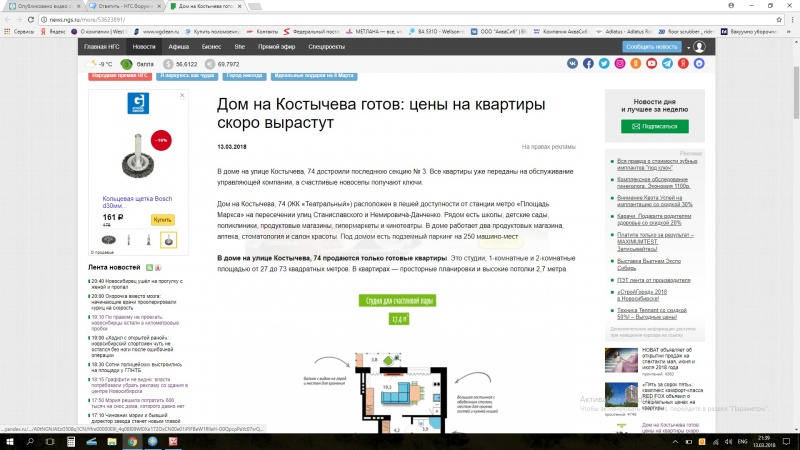Screen dimensions: 800x450
Task: Open the new tab button
Action: click(255, 7)
